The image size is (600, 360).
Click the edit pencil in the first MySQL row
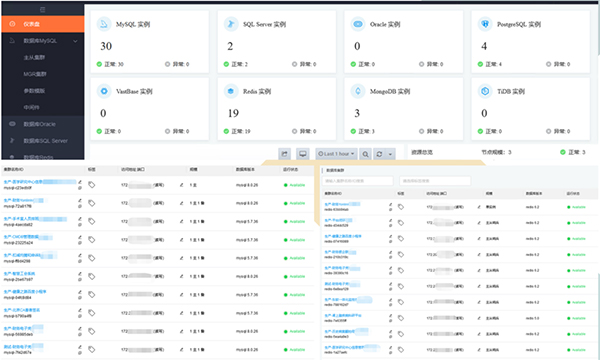pyautogui.click(x=80, y=182)
